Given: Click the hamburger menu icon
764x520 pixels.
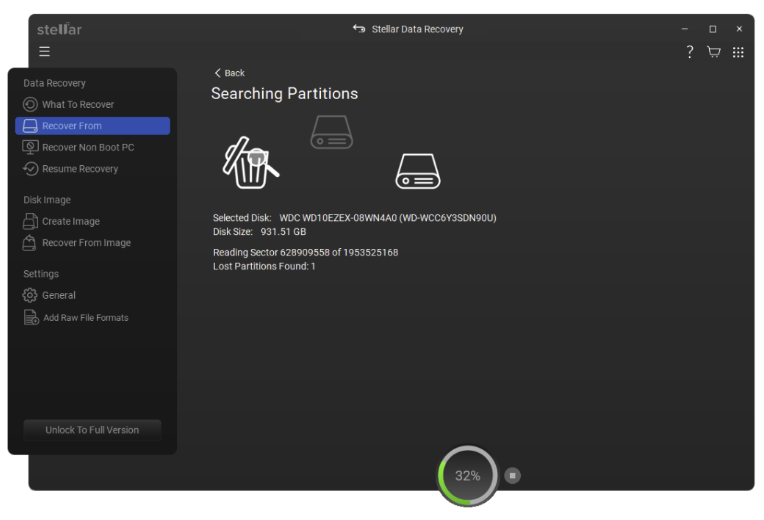Looking at the screenshot, I should (x=44, y=52).
